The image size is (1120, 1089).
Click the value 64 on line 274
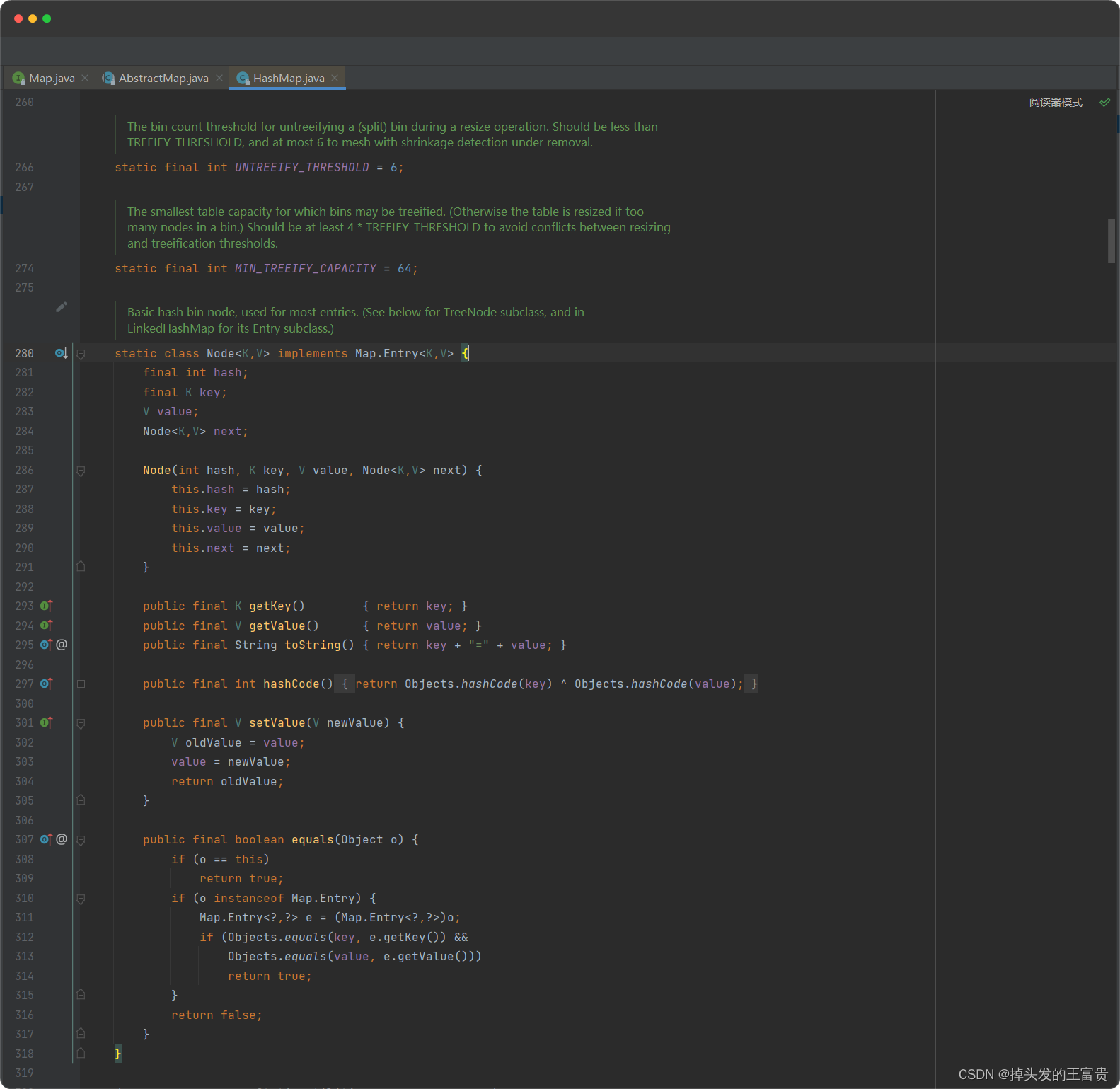405,269
